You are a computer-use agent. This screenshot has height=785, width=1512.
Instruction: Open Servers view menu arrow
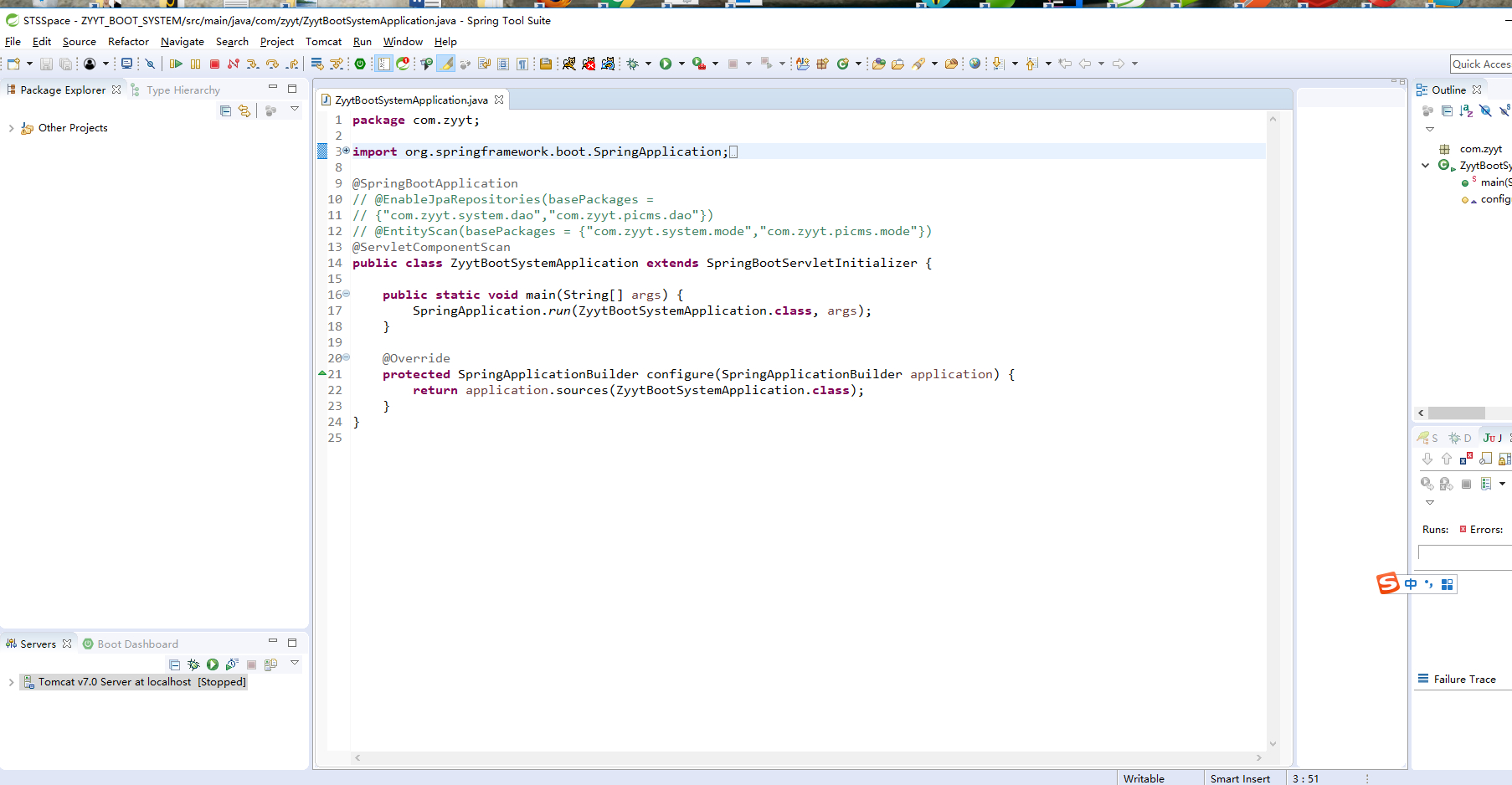(x=295, y=663)
